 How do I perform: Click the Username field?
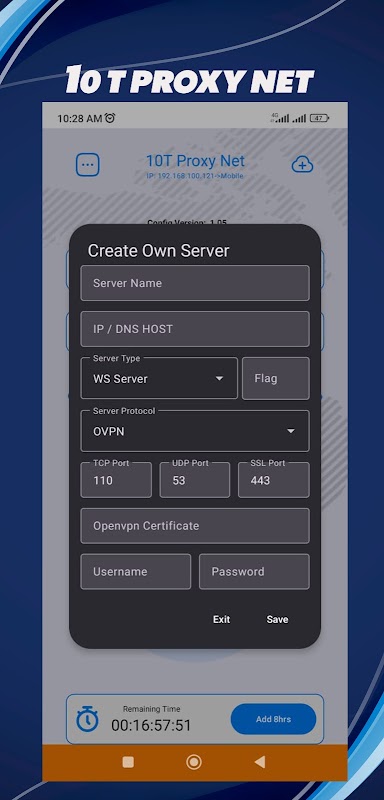point(136,571)
